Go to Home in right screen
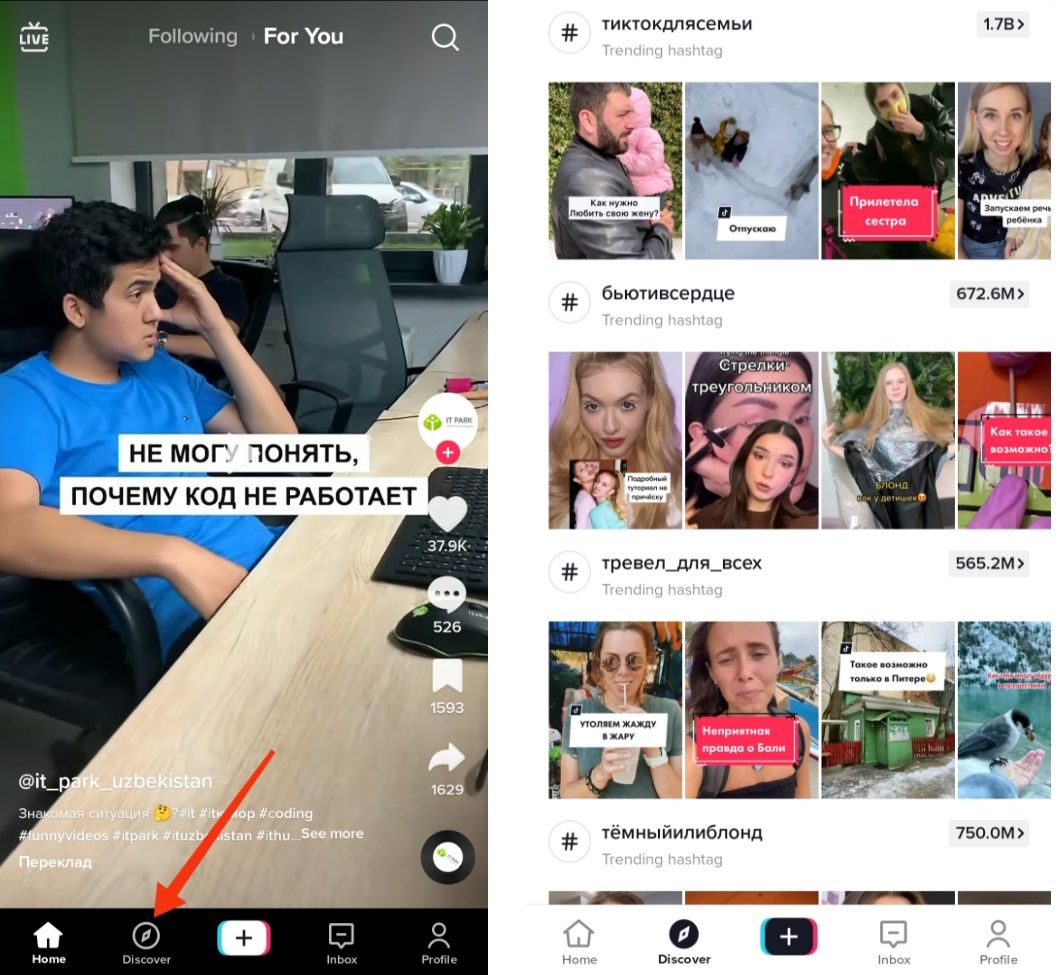 (x=579, y=942)
